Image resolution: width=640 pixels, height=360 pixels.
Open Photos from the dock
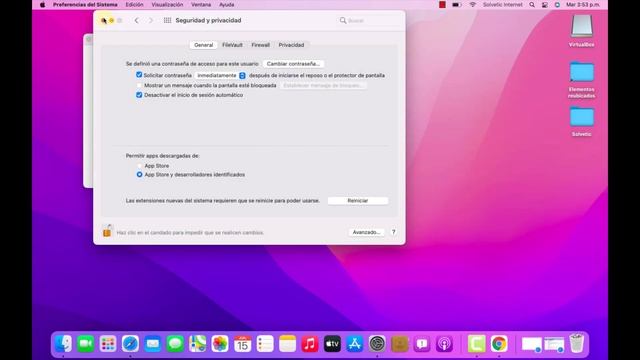(x=220, y=344)
